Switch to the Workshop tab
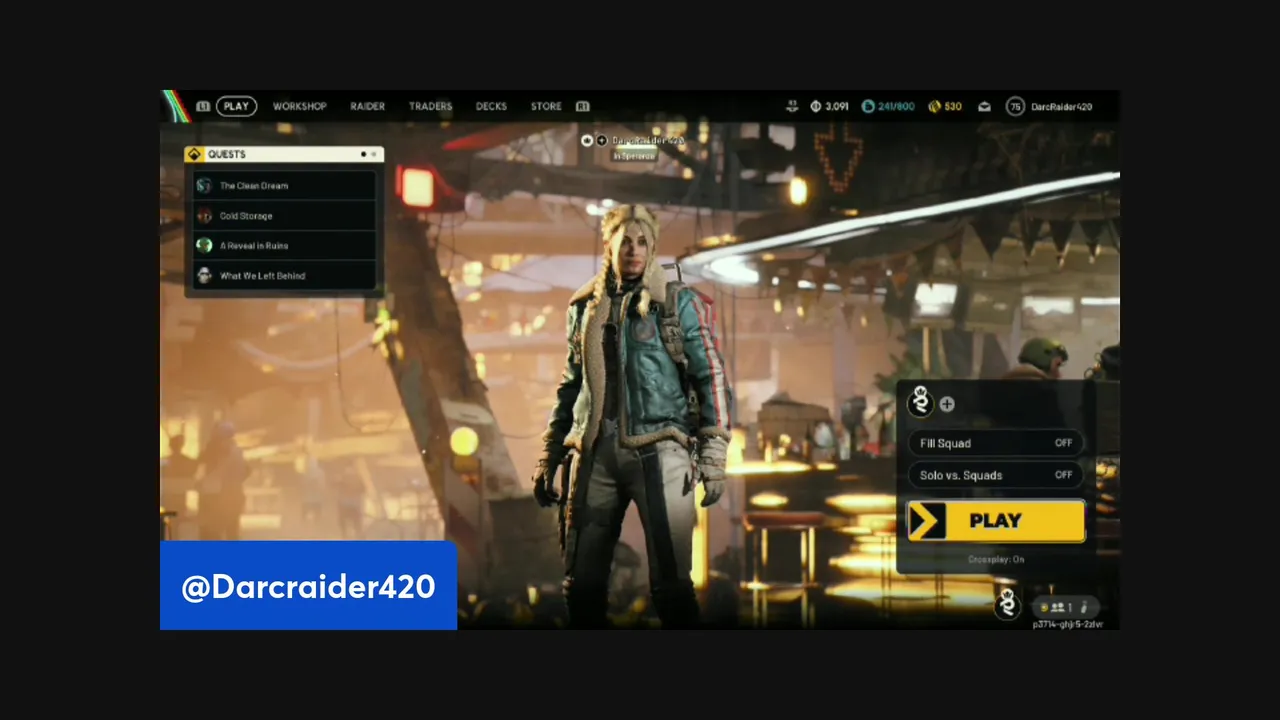 click(x=300, y=106)
